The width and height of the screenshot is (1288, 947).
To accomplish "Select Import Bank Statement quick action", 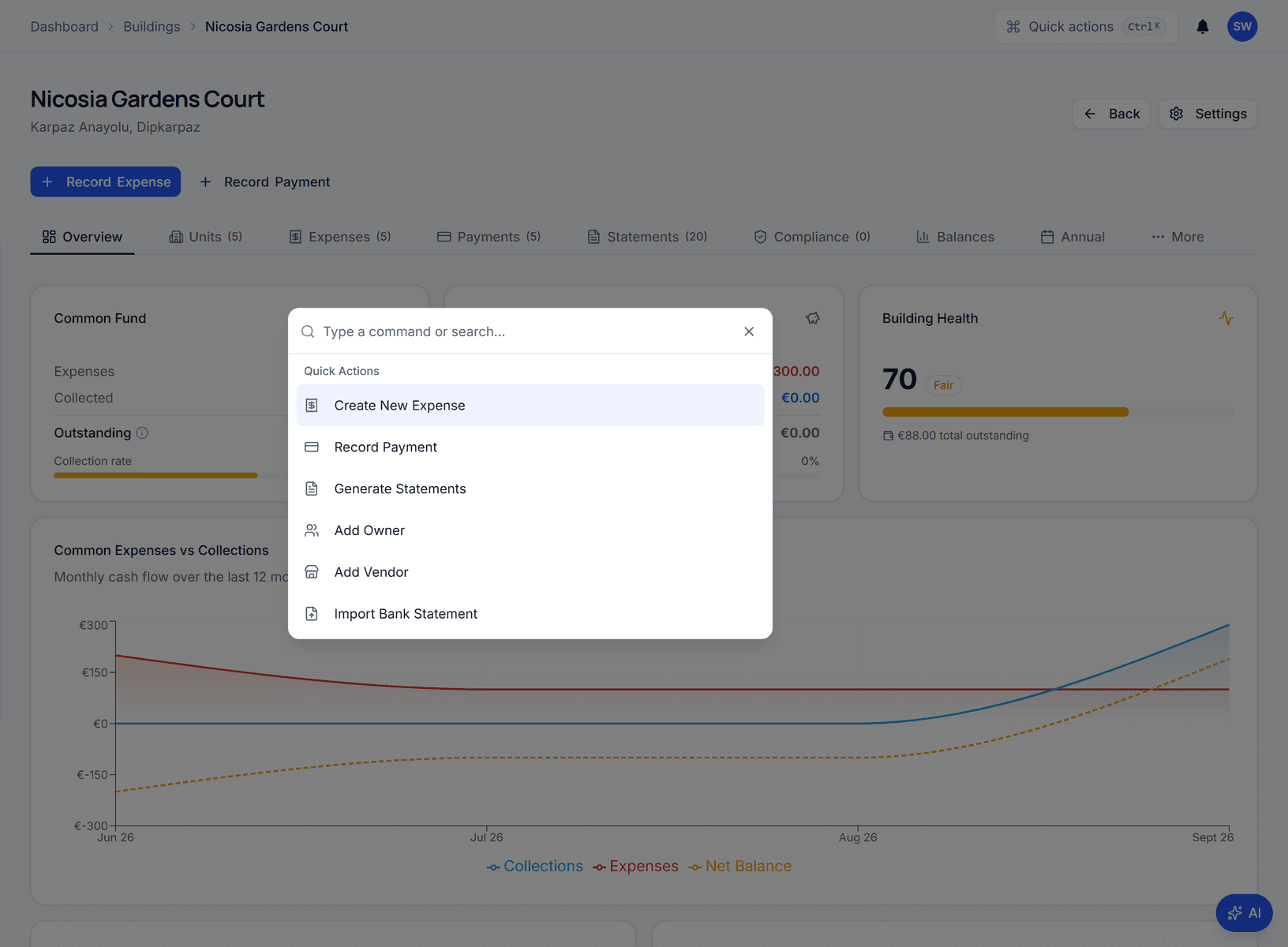I will pos(530,614).
